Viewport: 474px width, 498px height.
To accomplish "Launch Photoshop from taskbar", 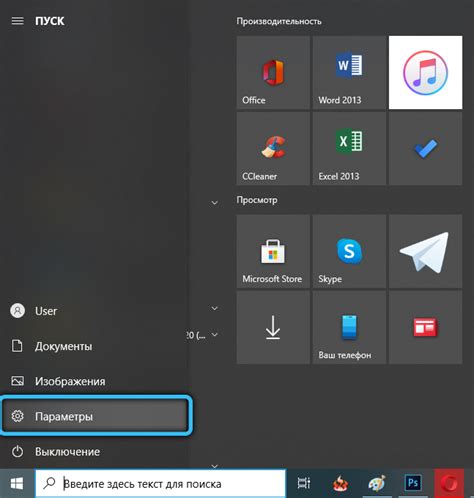I will (x=413, y=483).
